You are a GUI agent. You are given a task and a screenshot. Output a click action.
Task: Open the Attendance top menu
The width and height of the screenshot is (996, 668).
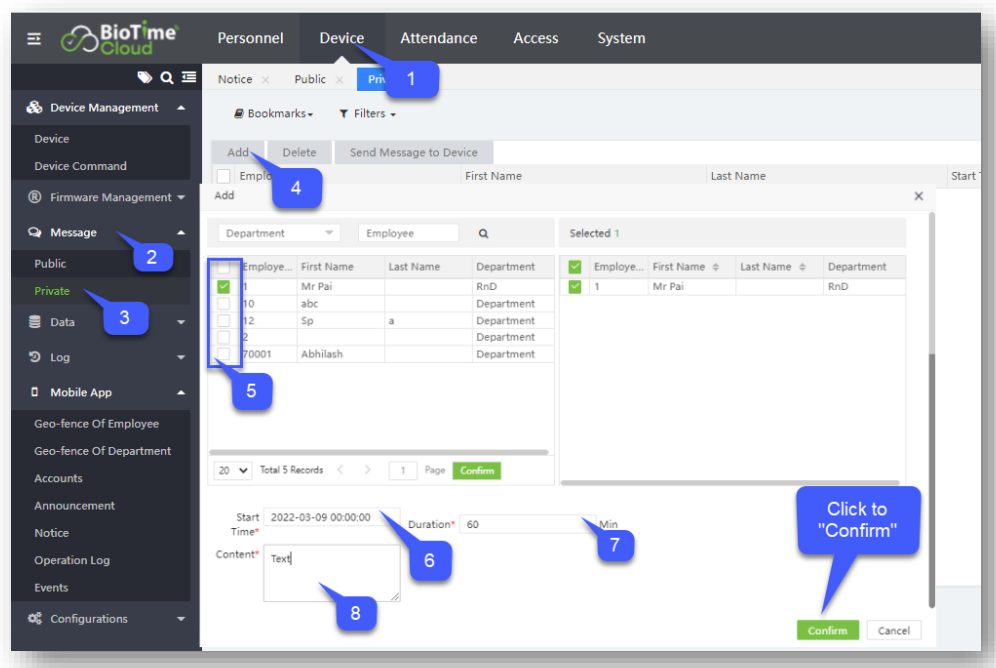[438, 38]
